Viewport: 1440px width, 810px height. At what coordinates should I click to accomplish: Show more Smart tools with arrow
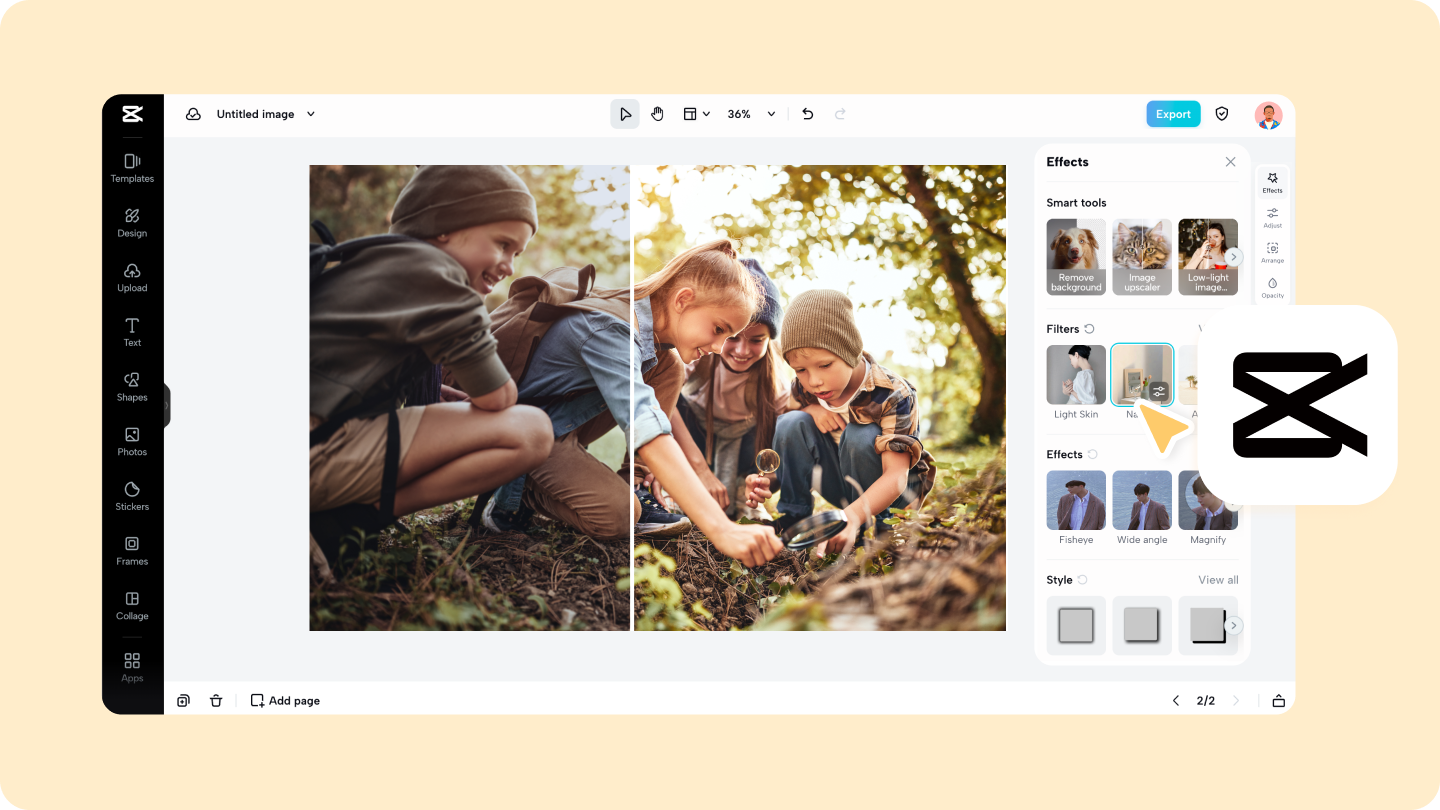coord(1234,257)
